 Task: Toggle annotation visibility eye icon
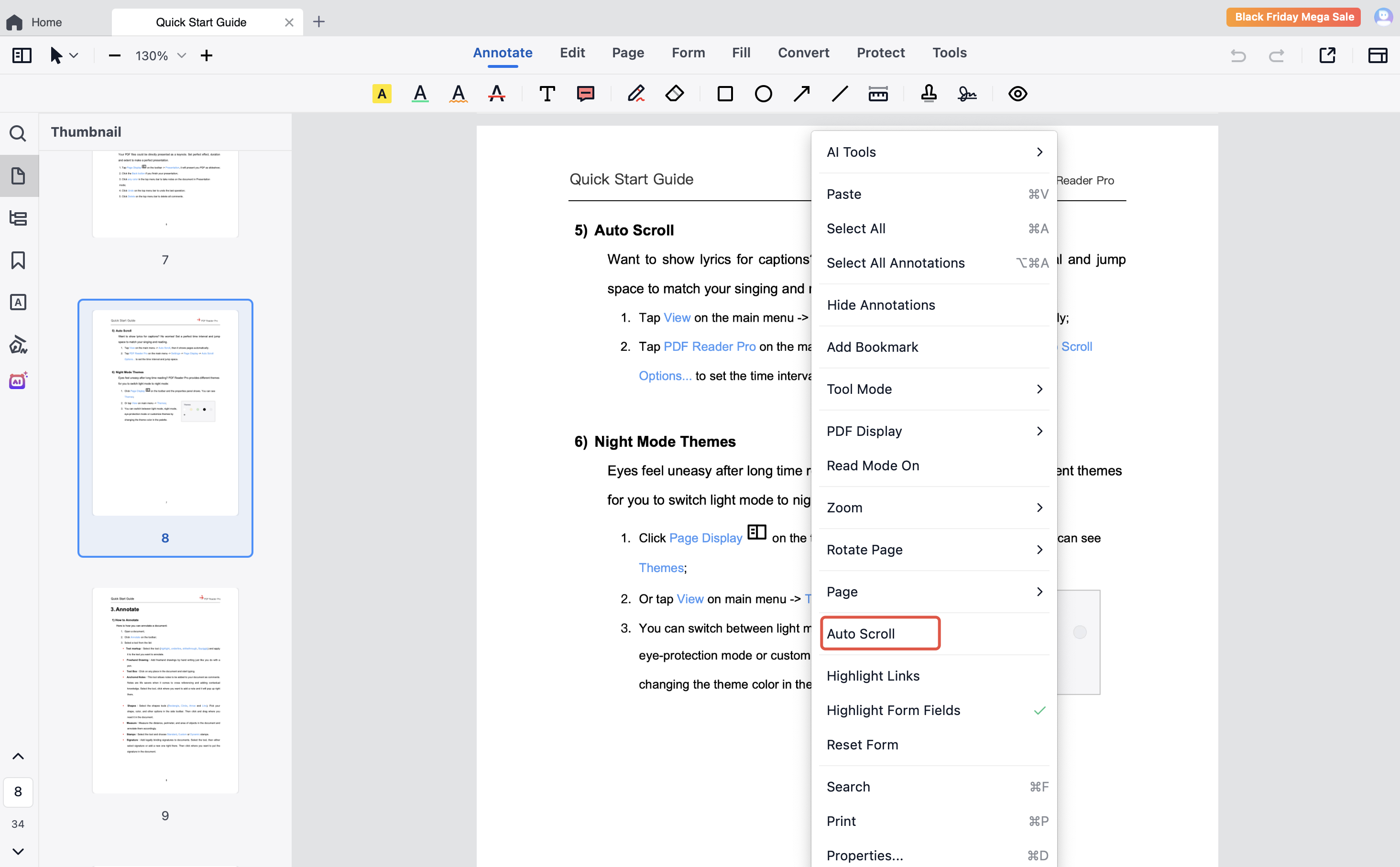(x=1017, y=94)
